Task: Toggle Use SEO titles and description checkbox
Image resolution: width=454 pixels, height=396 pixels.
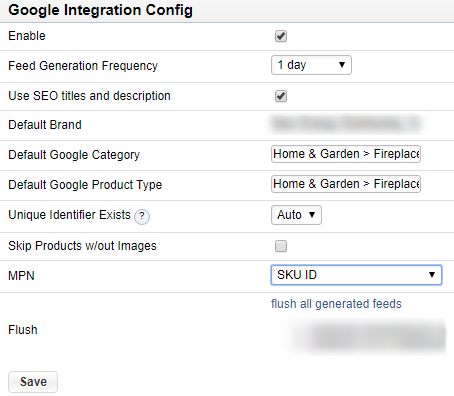Action: (x=281, y=96)
